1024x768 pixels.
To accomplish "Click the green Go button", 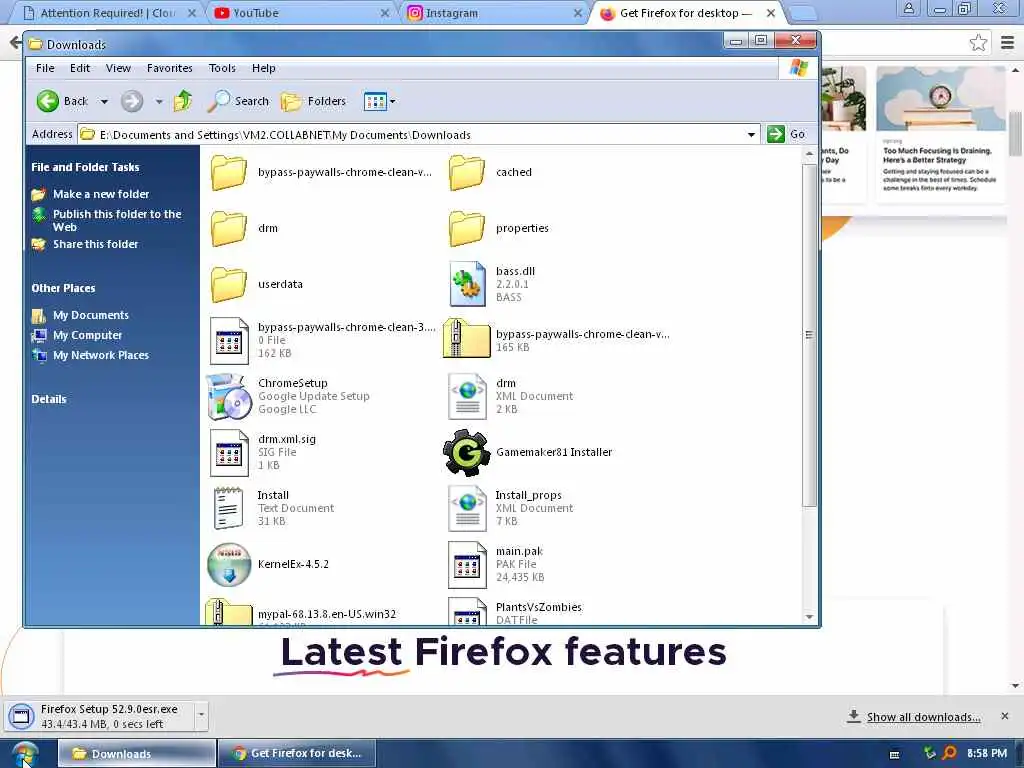I will tap(786, 135).
